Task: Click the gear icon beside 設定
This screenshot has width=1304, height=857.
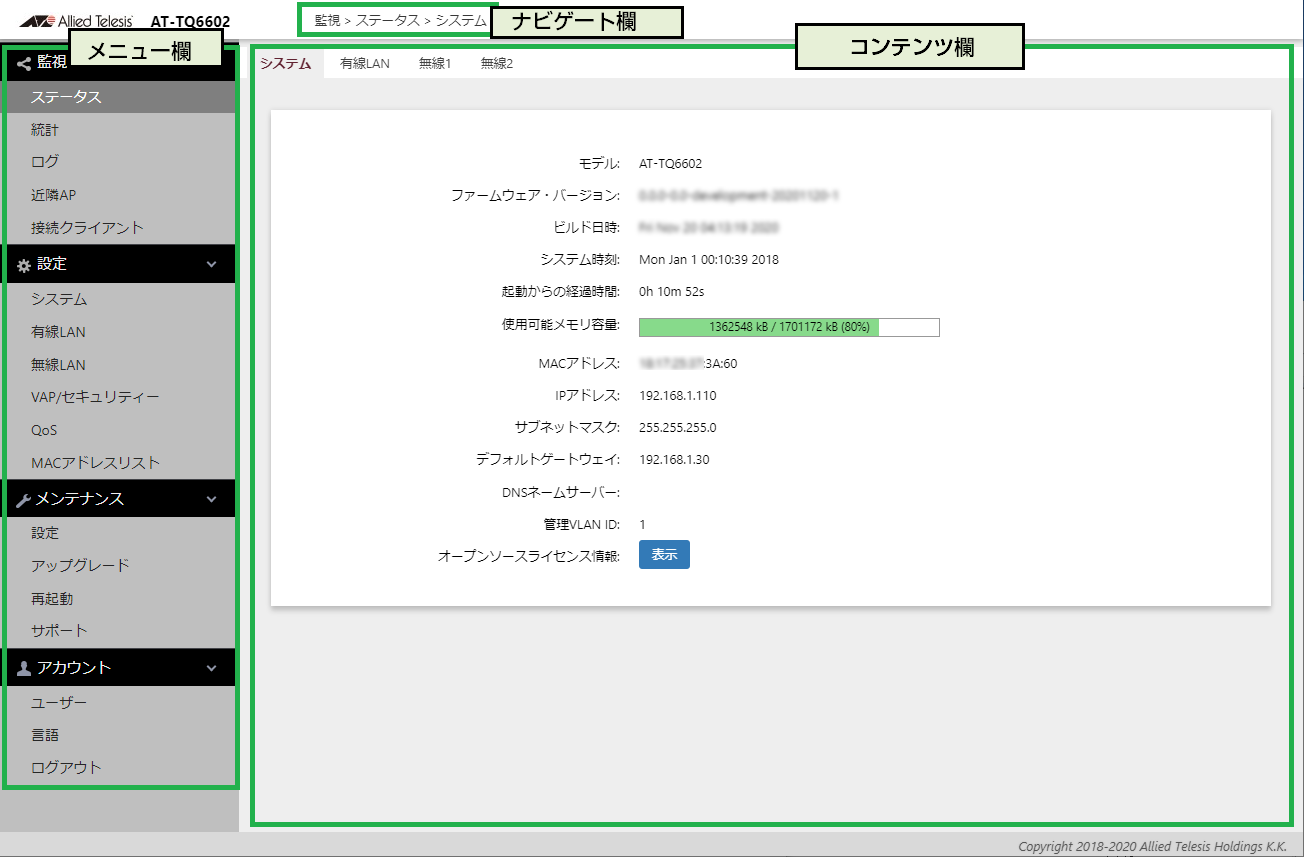Action: [24, 265]
